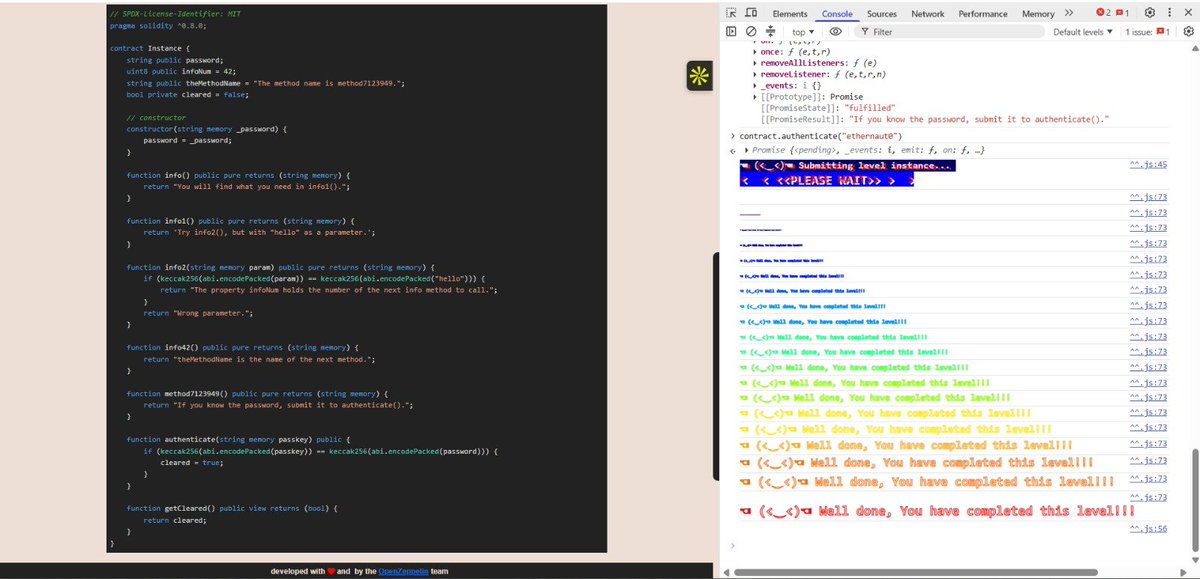Toggle the console sidebar icon
Viewport: 1200px width, 579px height.
pos(731,32)
